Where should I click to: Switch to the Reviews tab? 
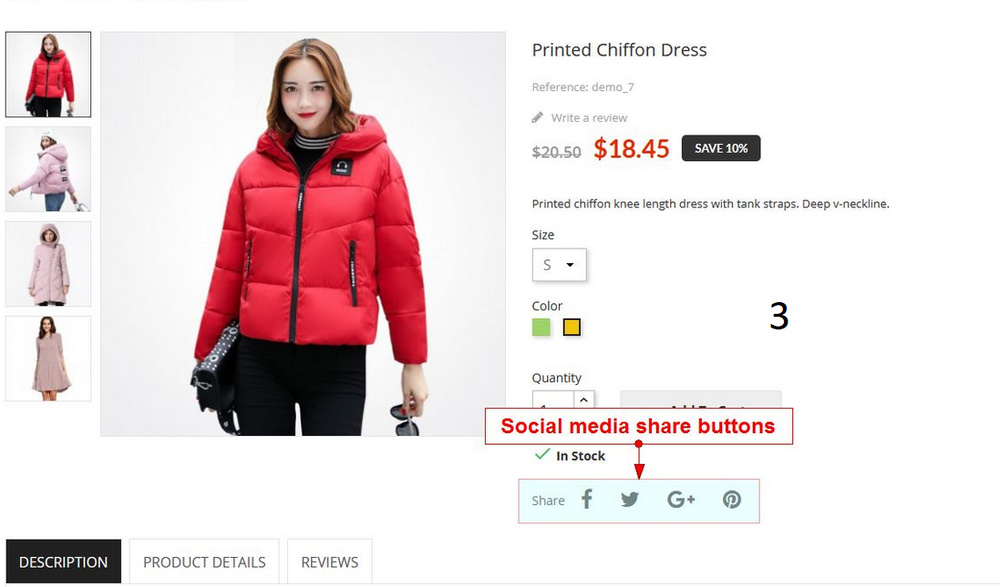point(330,561)
